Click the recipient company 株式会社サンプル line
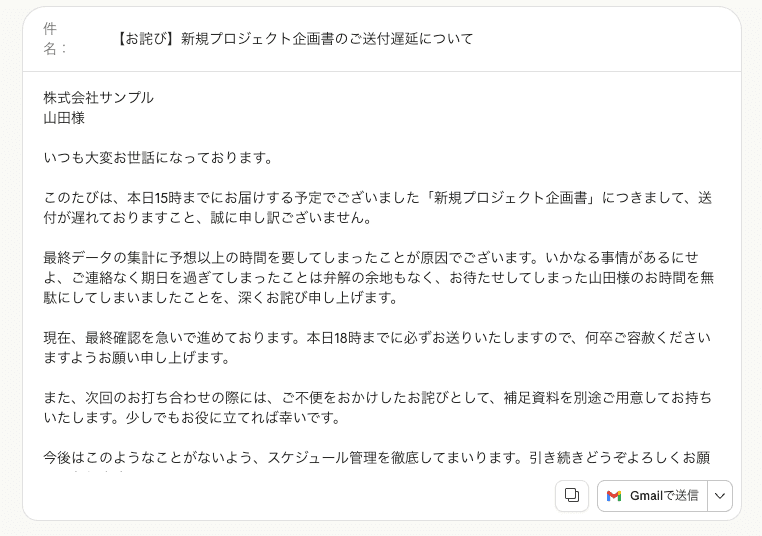 click(99, 98)
